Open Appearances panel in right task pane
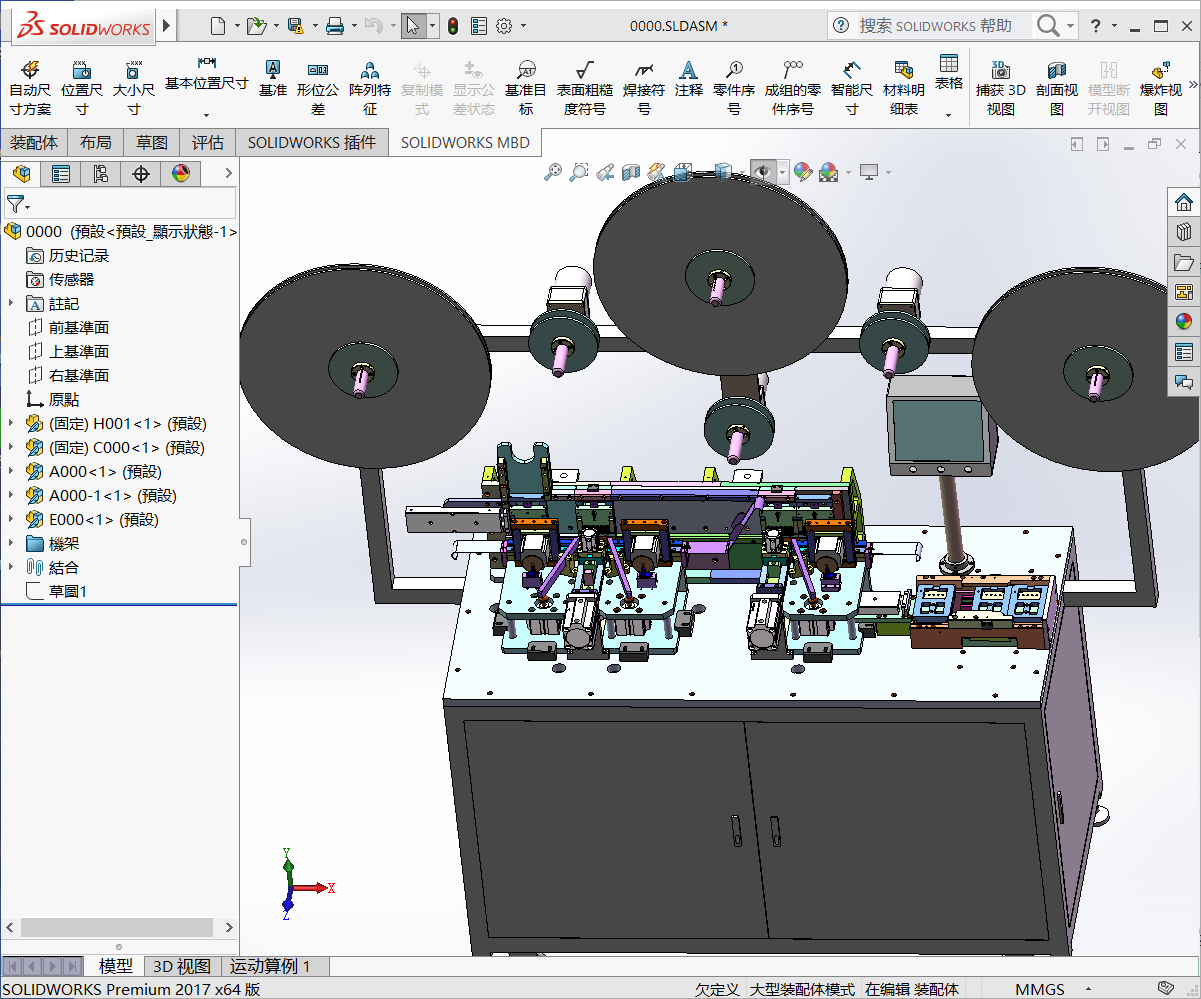 [x=1184, y=321]
